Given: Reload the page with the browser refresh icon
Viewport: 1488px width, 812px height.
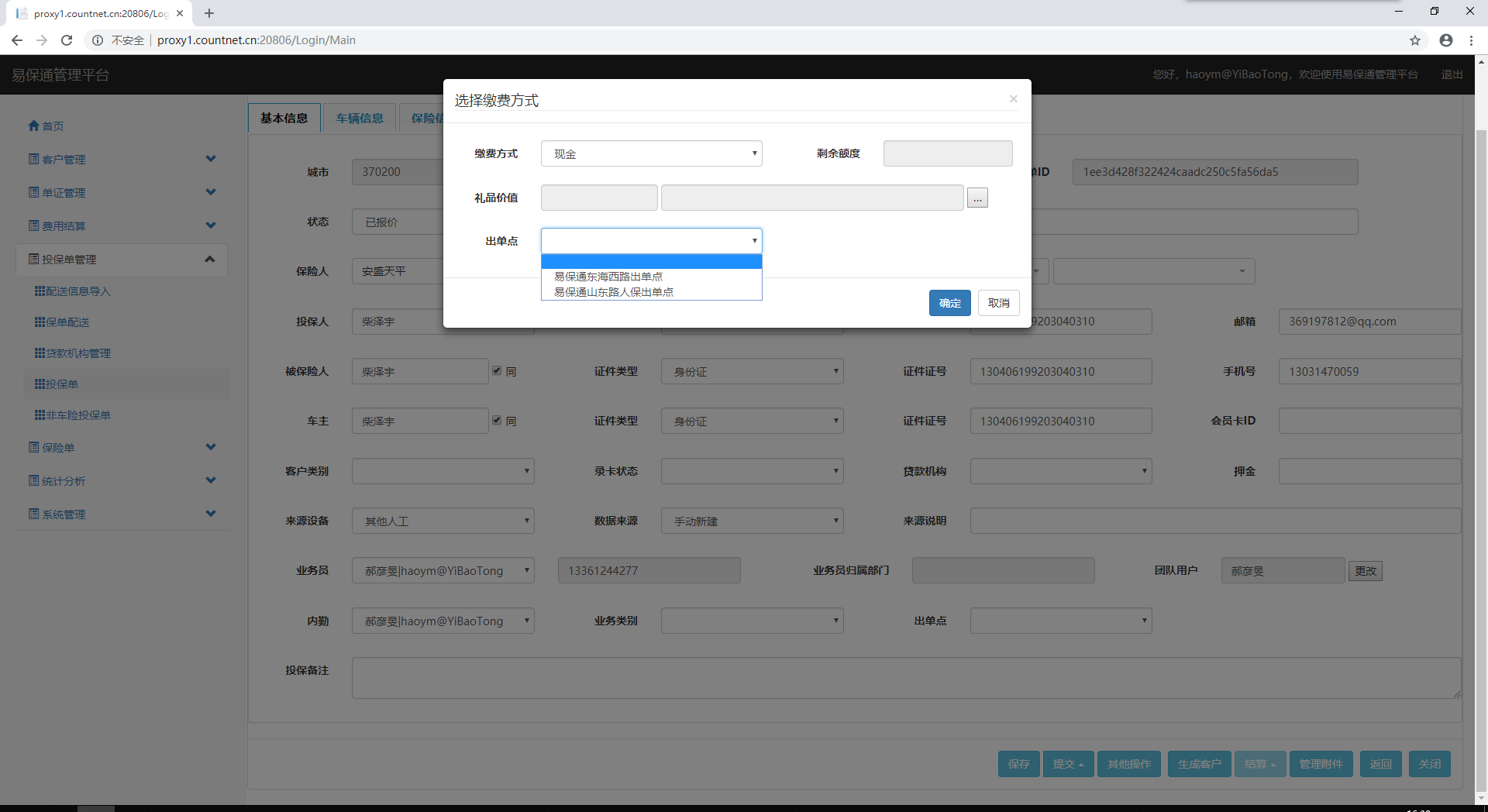Looking at the screenshot, I should coord(67,40).
